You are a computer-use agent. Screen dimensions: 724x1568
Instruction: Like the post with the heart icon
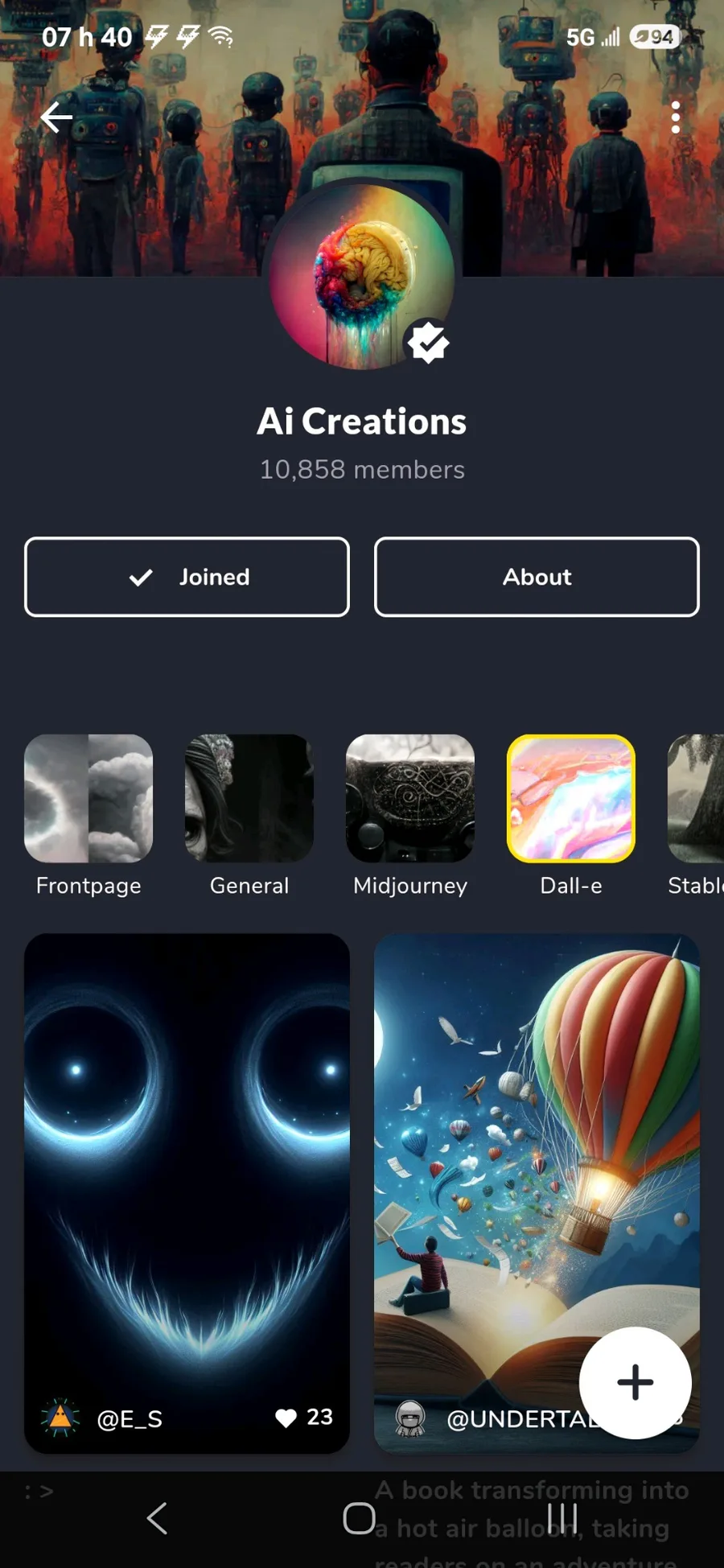[x=286, y=1418]
